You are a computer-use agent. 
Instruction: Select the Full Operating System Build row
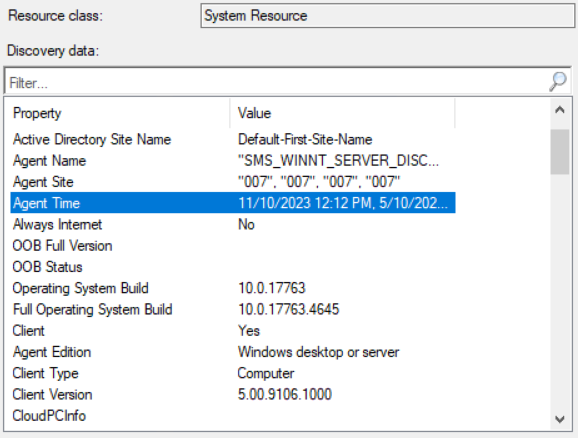pos(233,309)
